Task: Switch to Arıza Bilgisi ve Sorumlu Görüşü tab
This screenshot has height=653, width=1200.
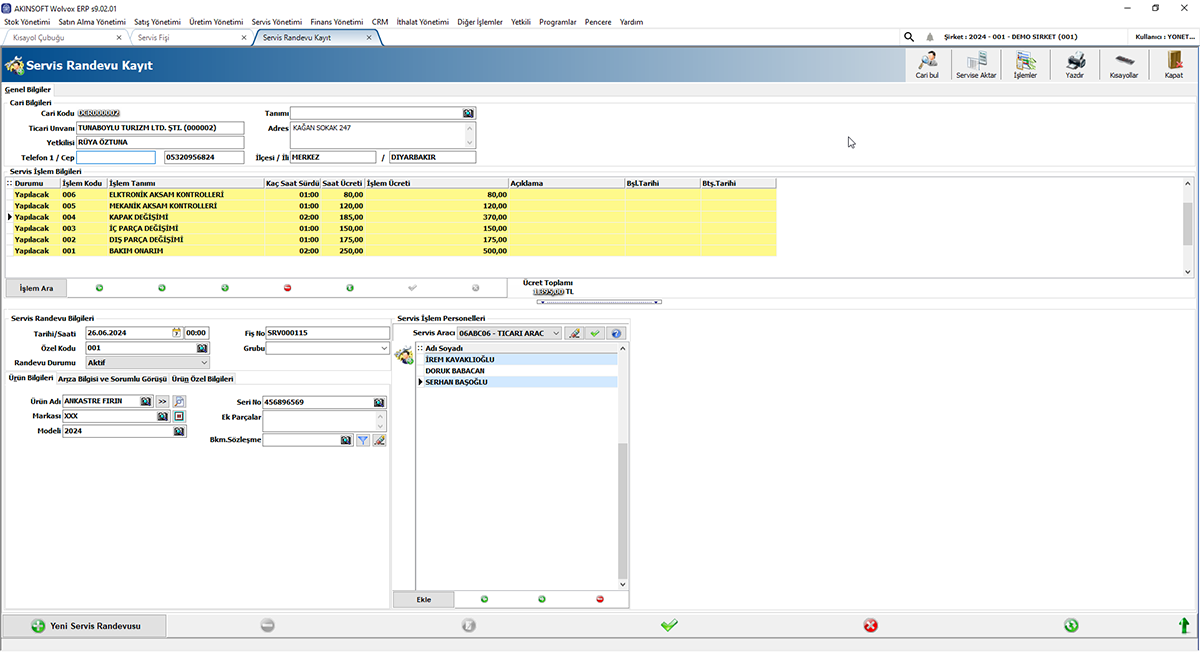Action: (x=112, y=379)
